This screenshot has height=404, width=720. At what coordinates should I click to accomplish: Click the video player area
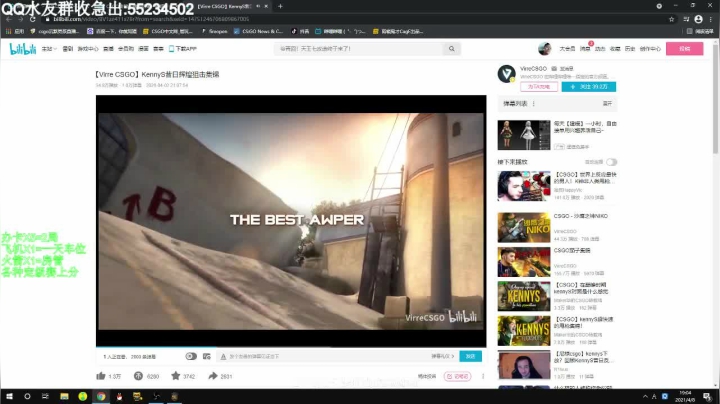click(291, 220)
